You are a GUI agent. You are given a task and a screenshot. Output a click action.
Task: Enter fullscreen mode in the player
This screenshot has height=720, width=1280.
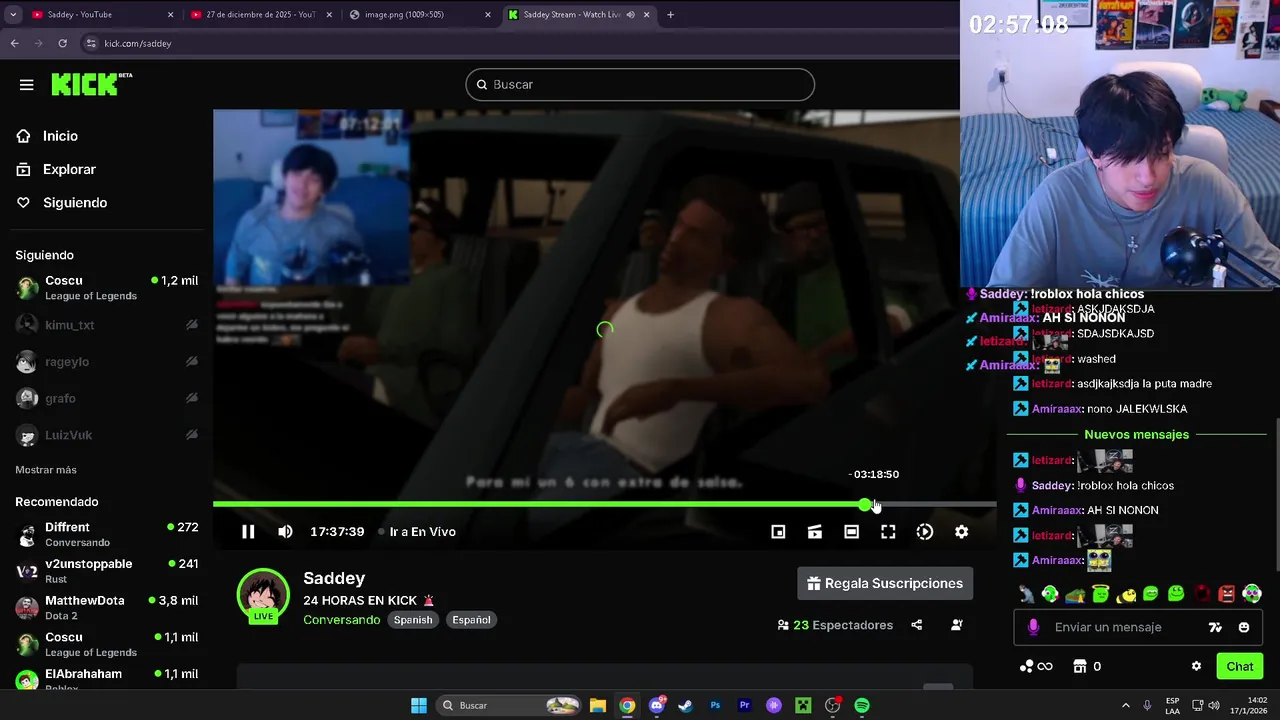tap(888, 532)
